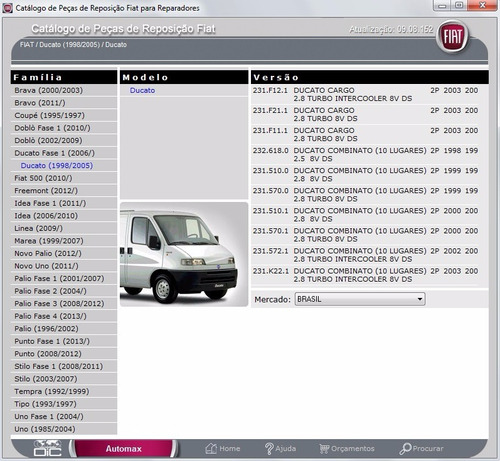Select Doblò Fase 1 (2010/) family
The height and width of the screenshot is (461, 500).
point(64,128)
